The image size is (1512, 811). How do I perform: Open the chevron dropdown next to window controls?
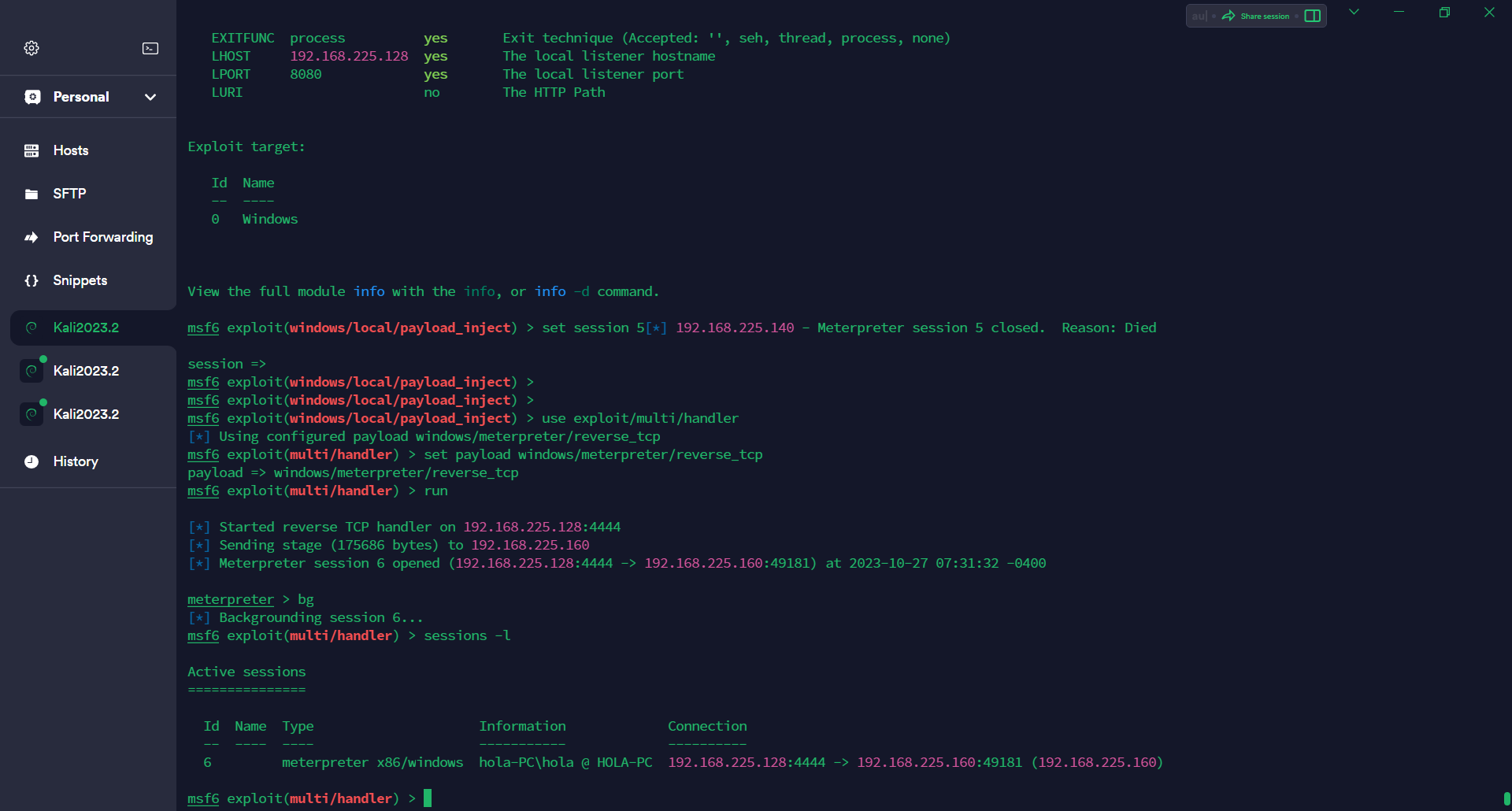pyautogui.click(x=1354, y=12)
